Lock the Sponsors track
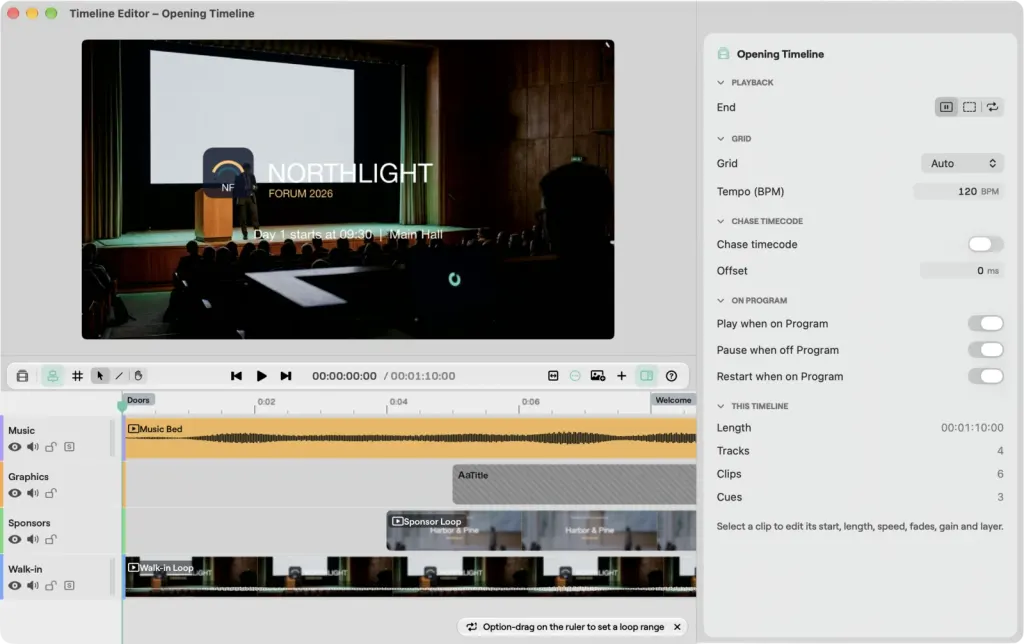The width and height of the screenshot is (1024, 644). tap(51, 539)
